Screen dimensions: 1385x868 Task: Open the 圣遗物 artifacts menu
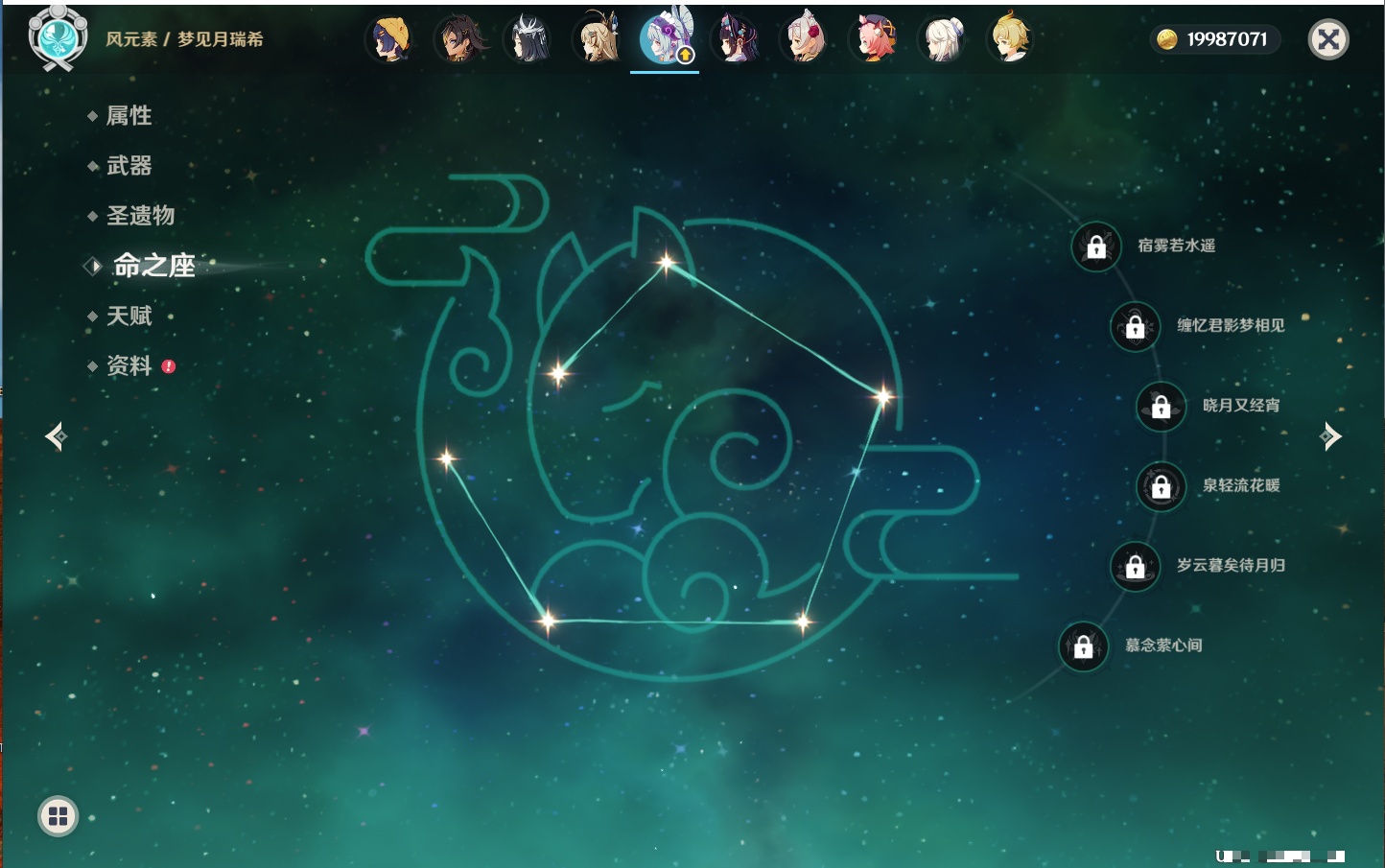[x=140, y=216]
